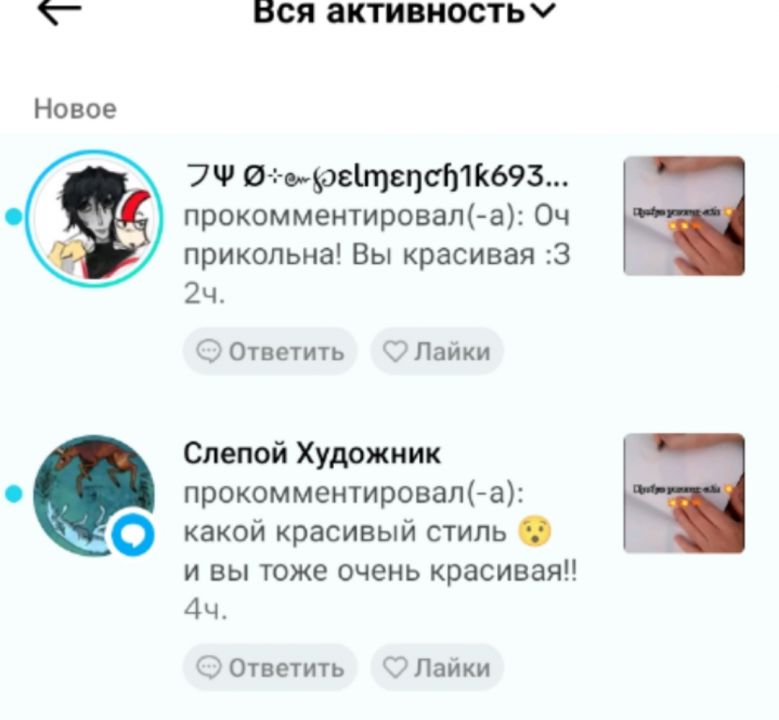Tap the unread blue dot near Слепой Художник
The image size is (779, 720).
click(x=14, y=494)
